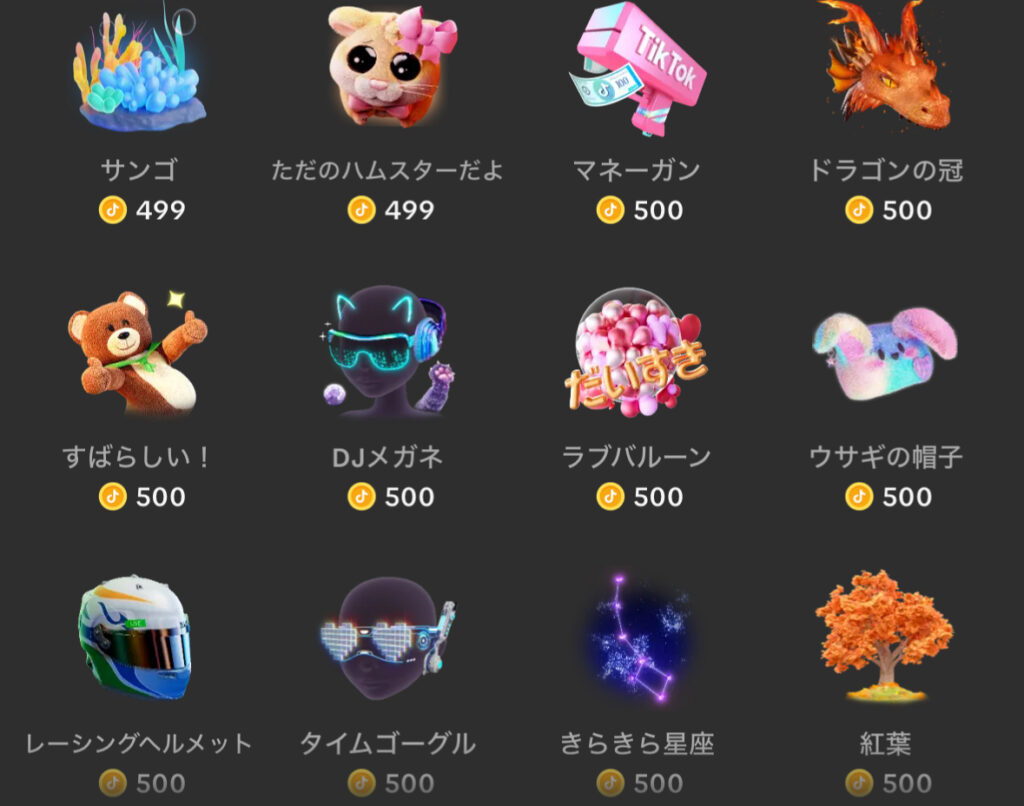Click the coin icon under ラブバルーン
This screenshot has height=806, width=1024.
(x=610, y=497)
